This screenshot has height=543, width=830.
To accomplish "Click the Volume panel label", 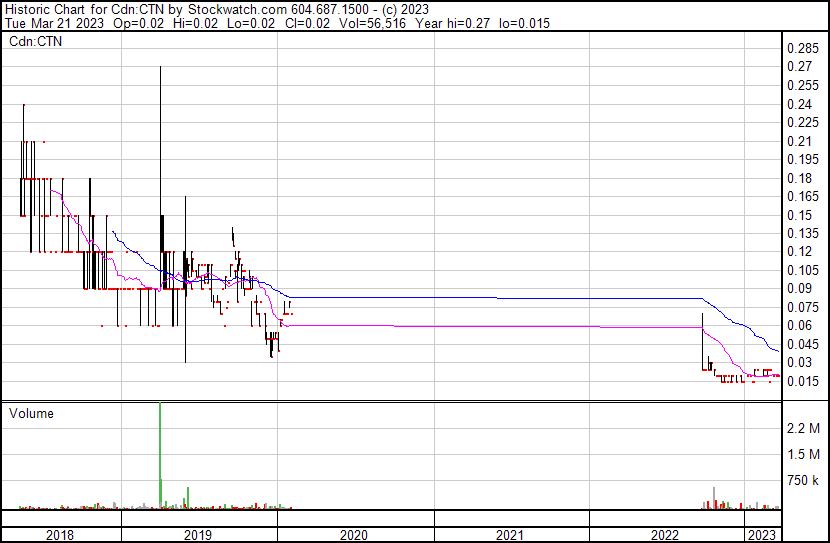I will click(30, 413).
